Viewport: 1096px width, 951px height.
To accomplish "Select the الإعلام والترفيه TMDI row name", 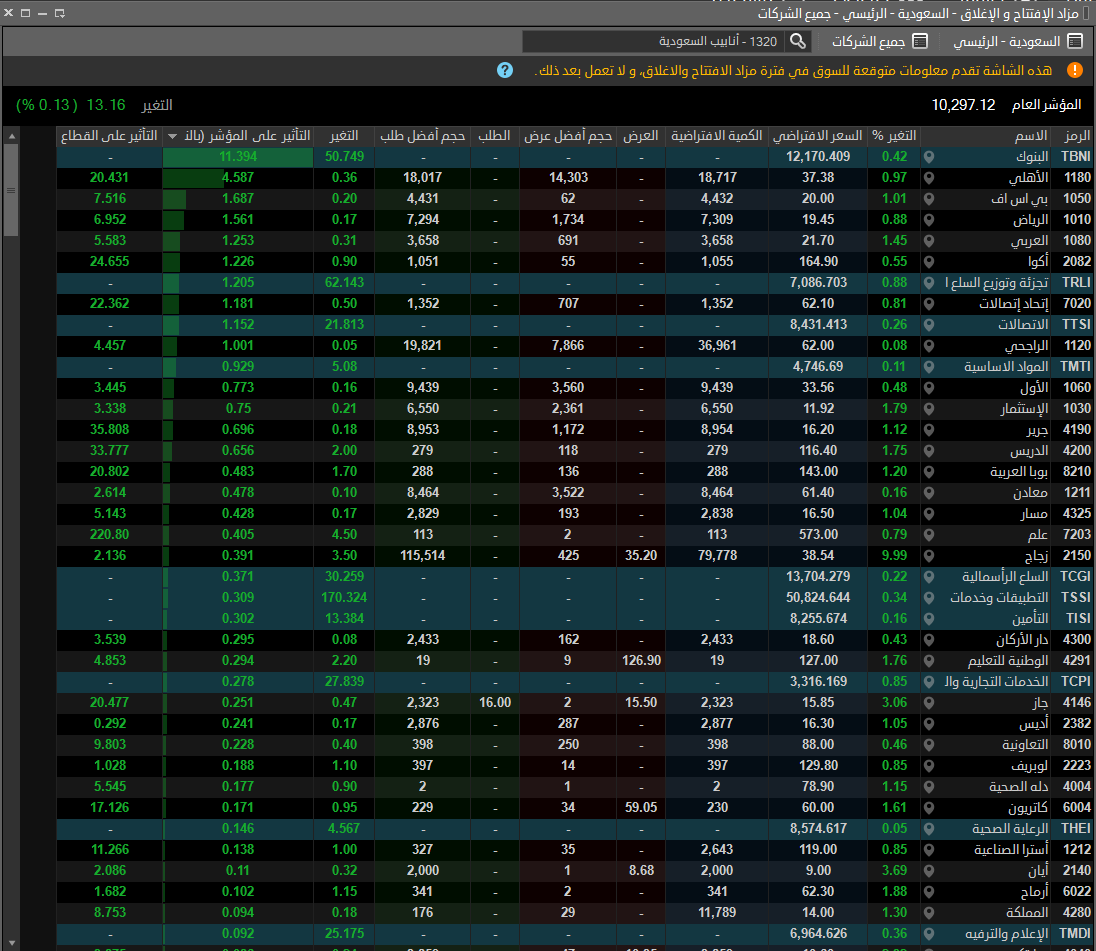I will tap(1007, 934).
